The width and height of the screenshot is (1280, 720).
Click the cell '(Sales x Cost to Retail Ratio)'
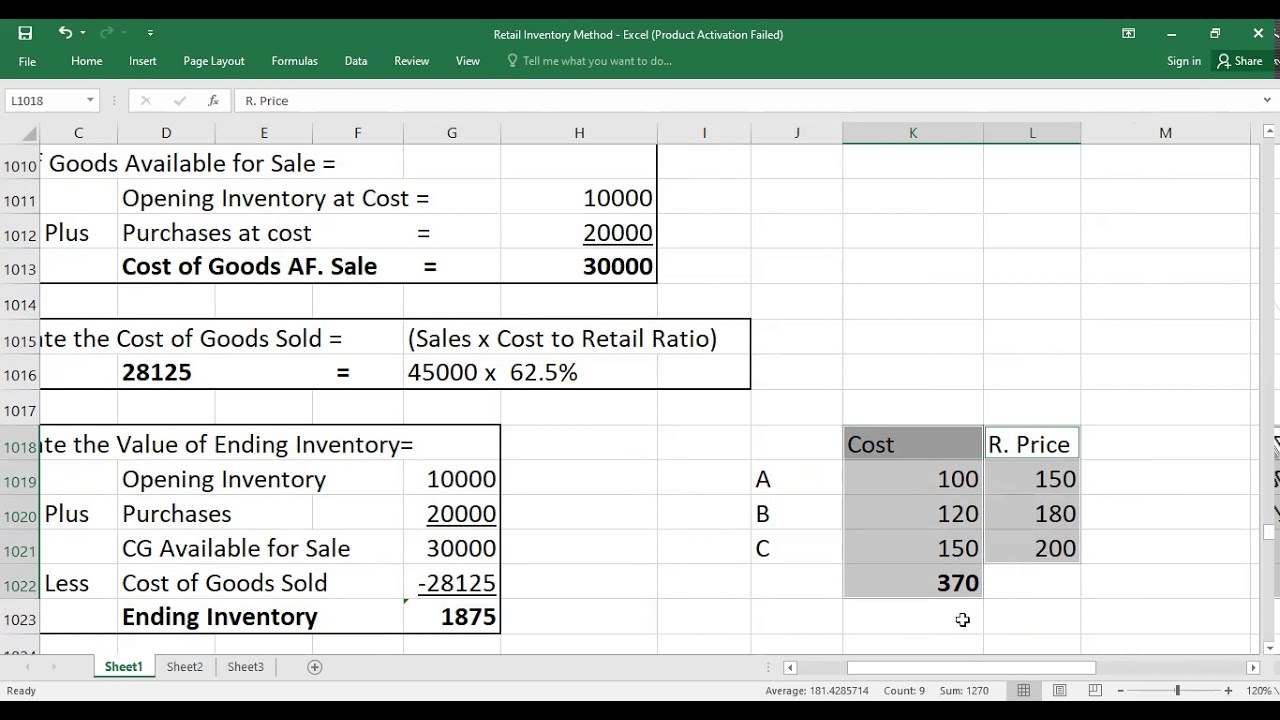click(562, 339)
